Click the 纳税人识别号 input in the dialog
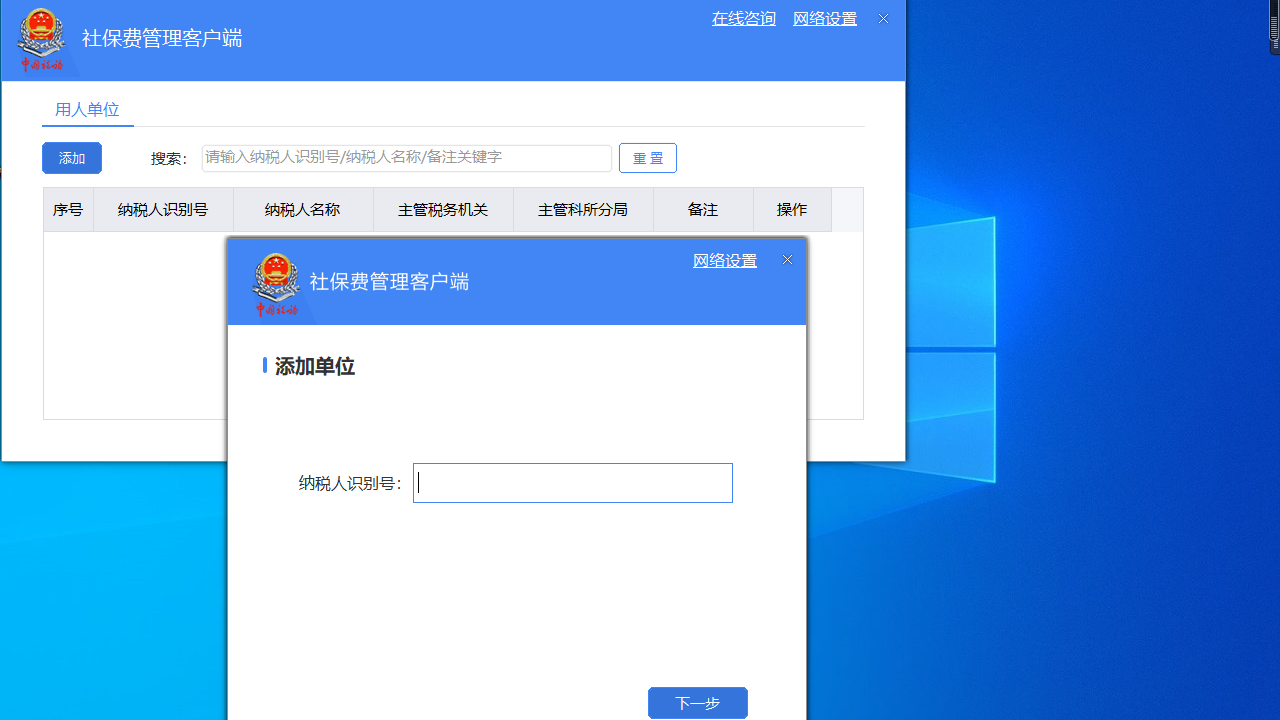This screenshot has height=720, width=1280. tap(572, 482)
